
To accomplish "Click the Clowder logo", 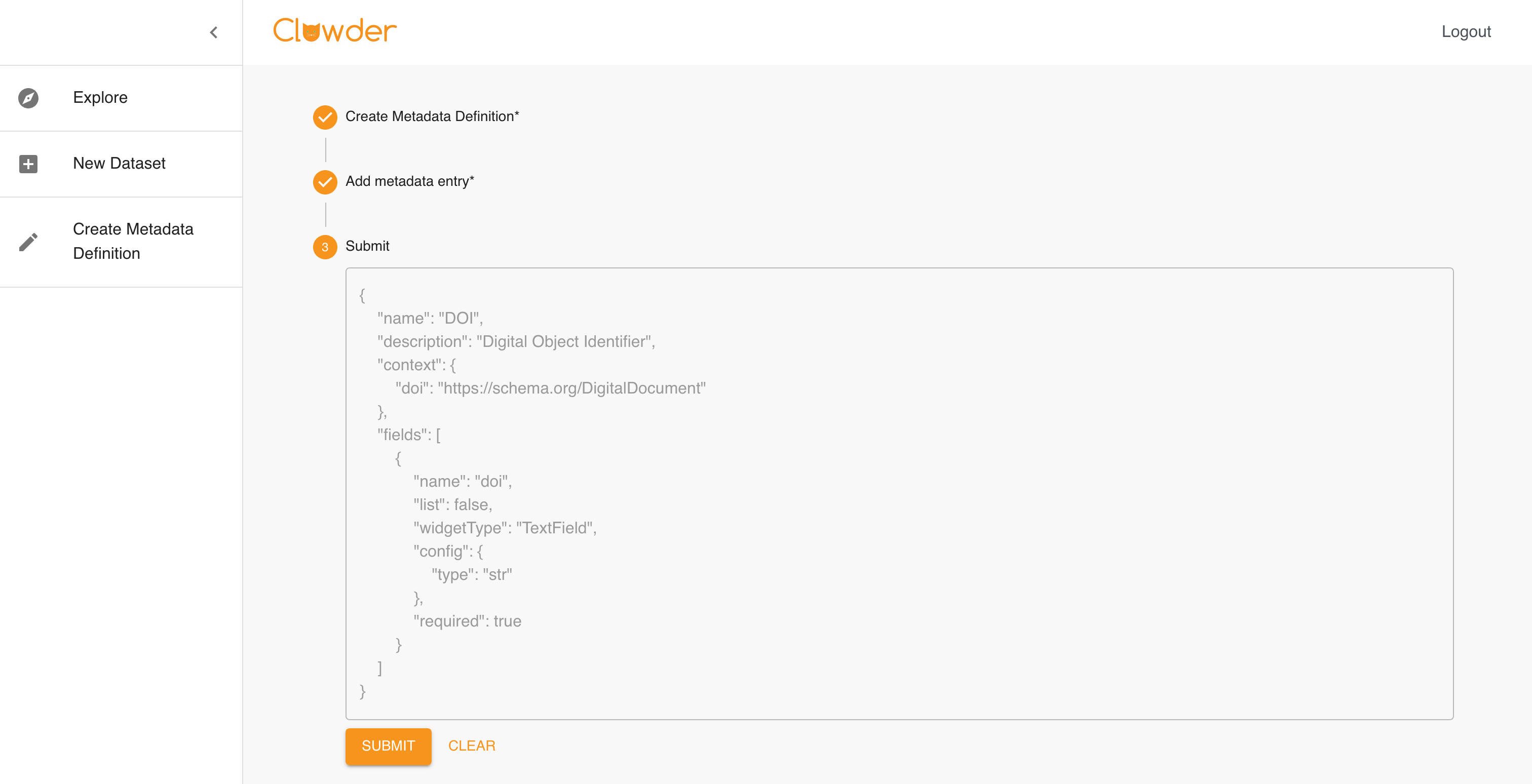I will [x=335, y=31].
